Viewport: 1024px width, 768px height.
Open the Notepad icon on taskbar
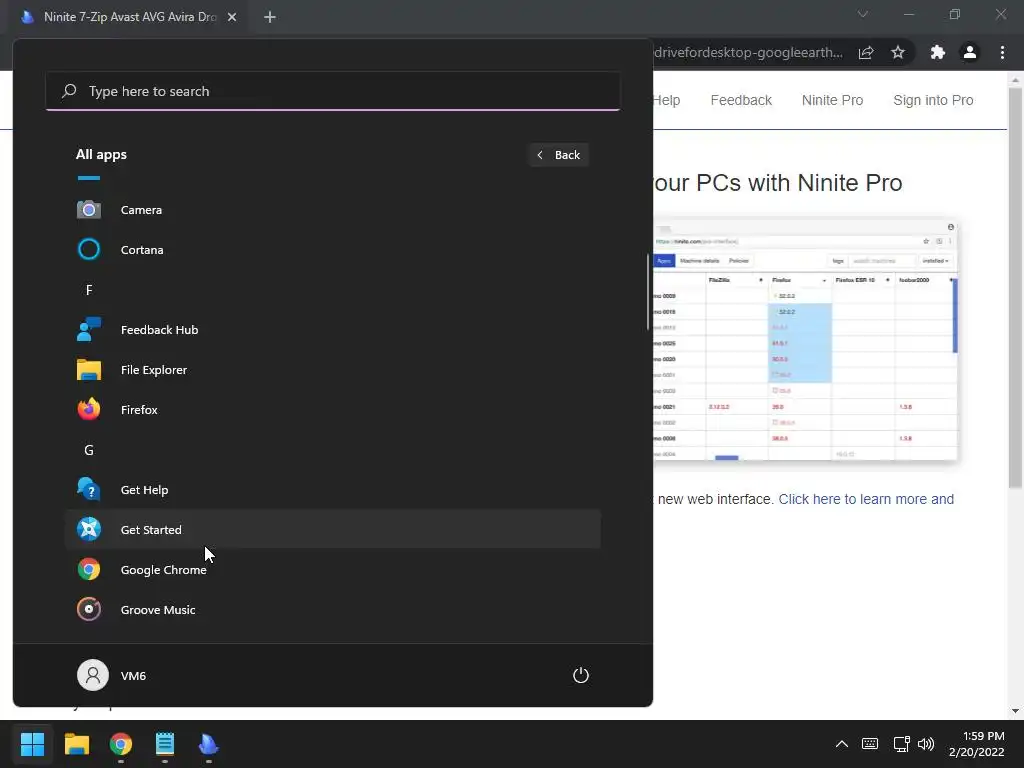coord(165,744)
